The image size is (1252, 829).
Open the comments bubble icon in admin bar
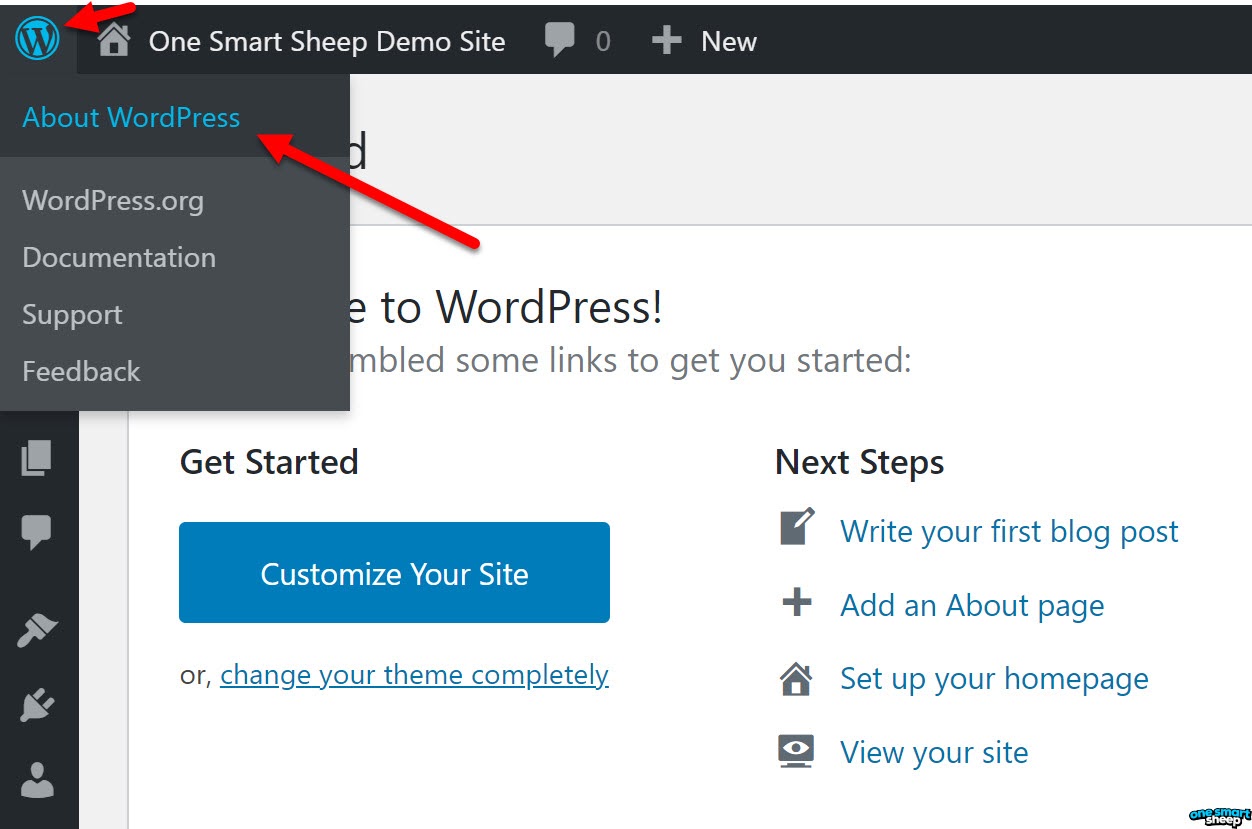coord(560,41)
